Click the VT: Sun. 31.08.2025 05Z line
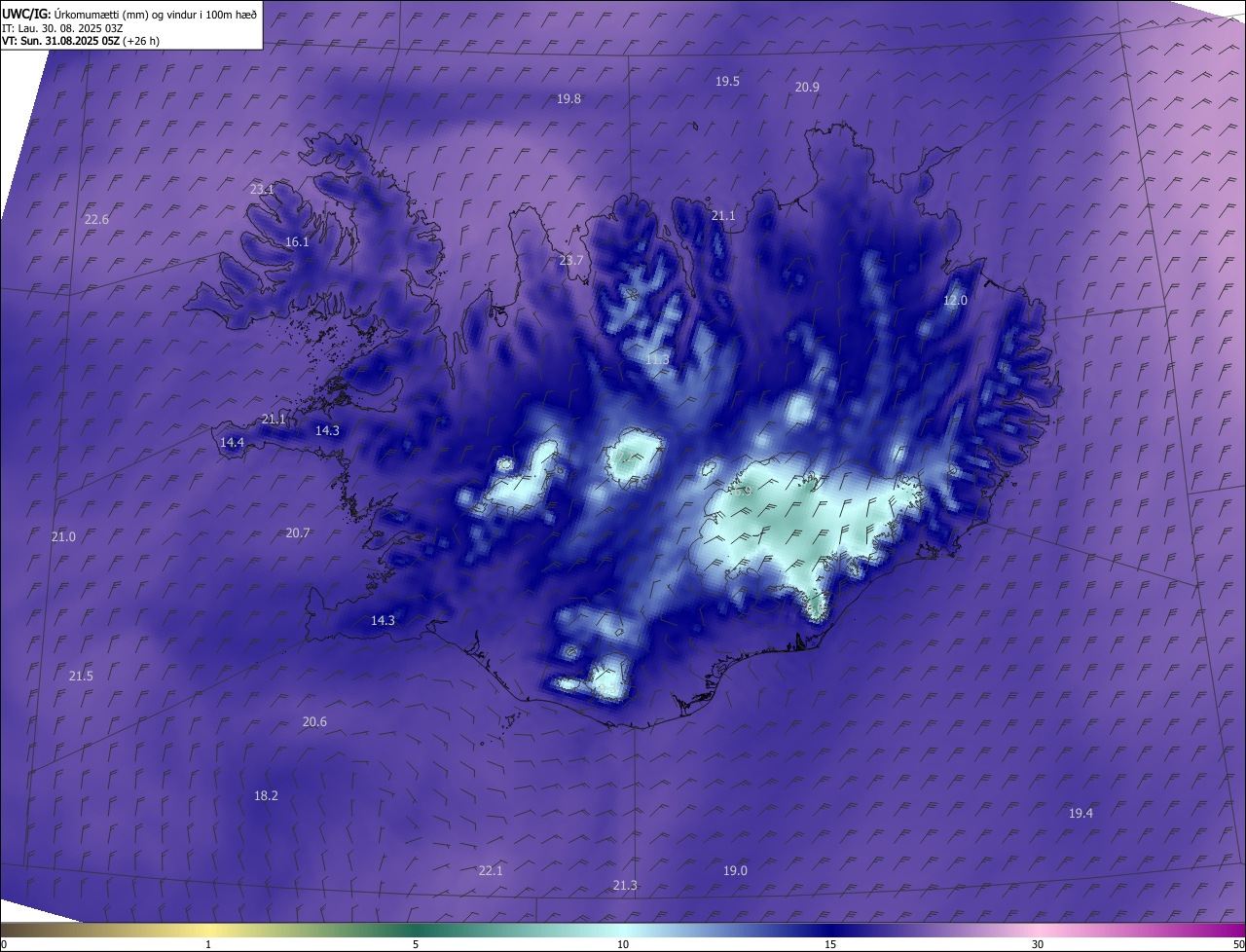This screenshot has width=1246, height=952. point(81,42)
